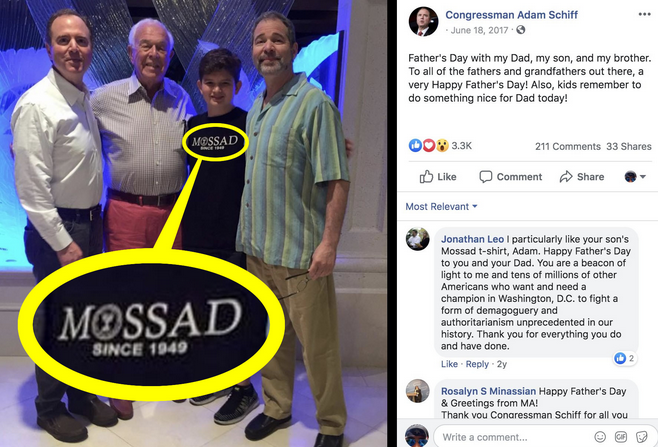Open the three-dot post options menu

[x=644, y=14]
